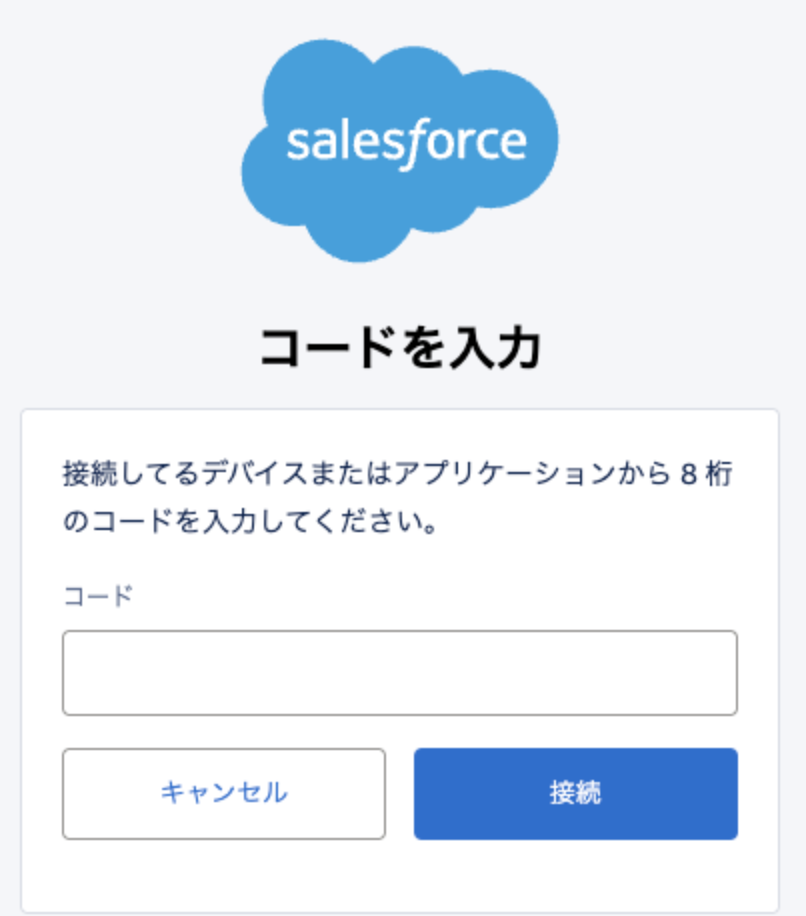Click the コード field label
The width and height of the screenshot is (806, 916).
pyautogui.click(x=97, y=596)
